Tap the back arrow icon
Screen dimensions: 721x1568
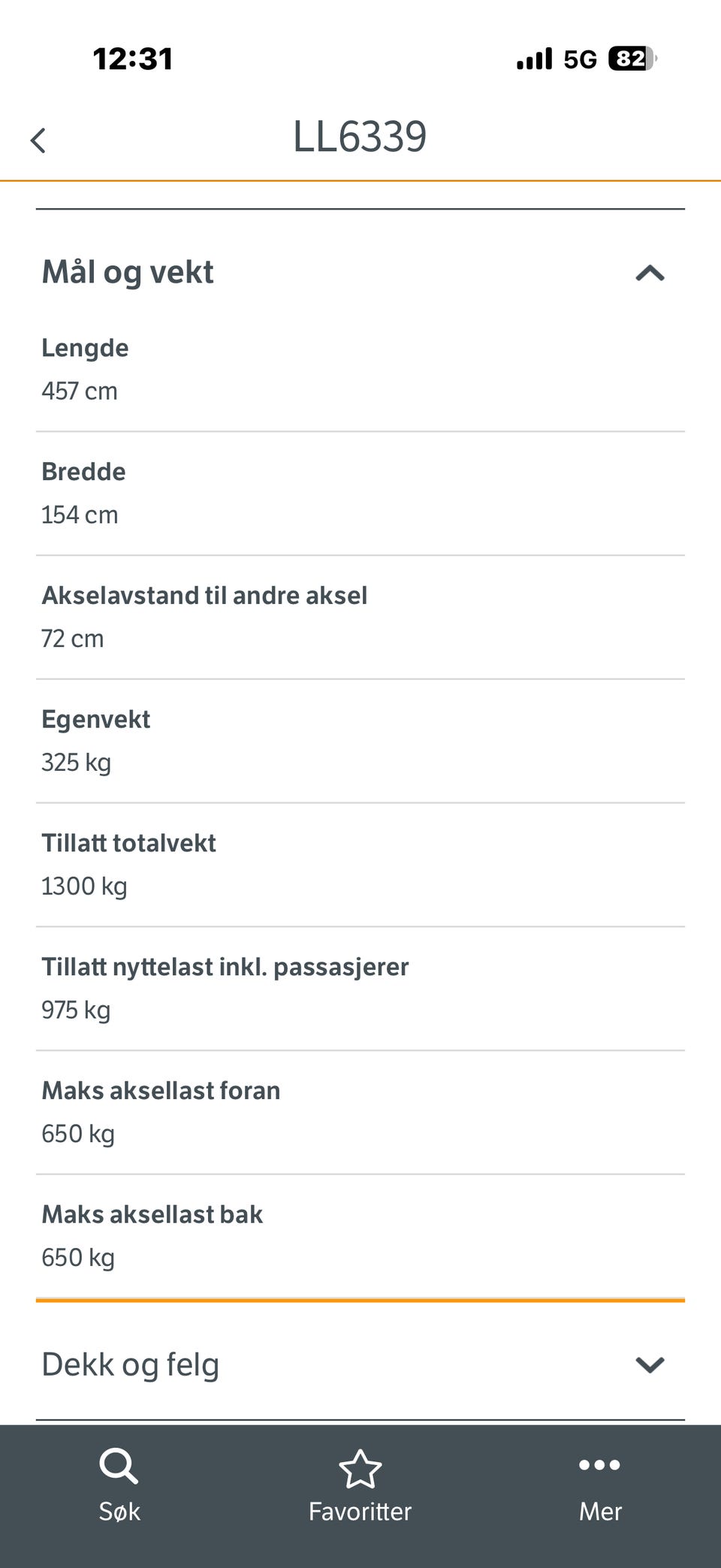click(x=38, y=140)
